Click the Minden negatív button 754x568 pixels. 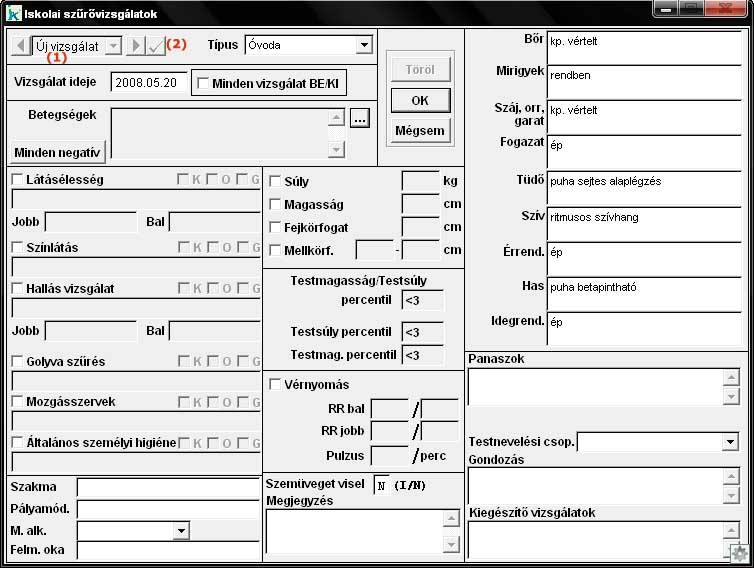tap(58, 152)
